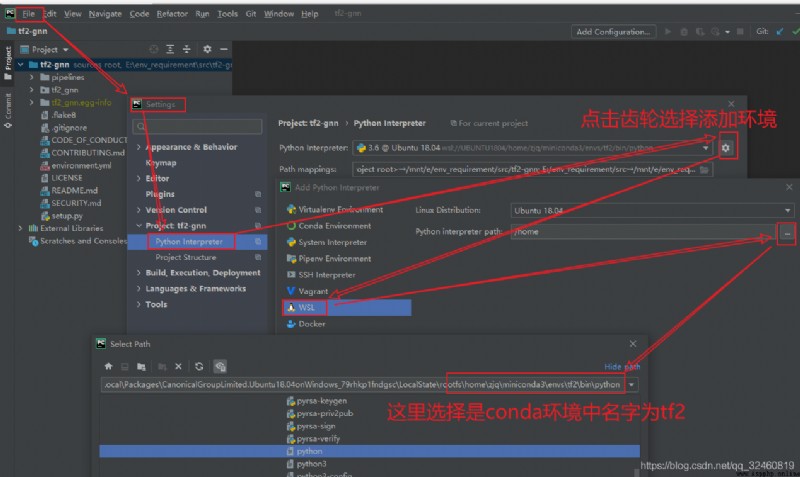Click Add Configuration button
The height and width of the screenshot is (477, 800).
click(x=613, y=32)
